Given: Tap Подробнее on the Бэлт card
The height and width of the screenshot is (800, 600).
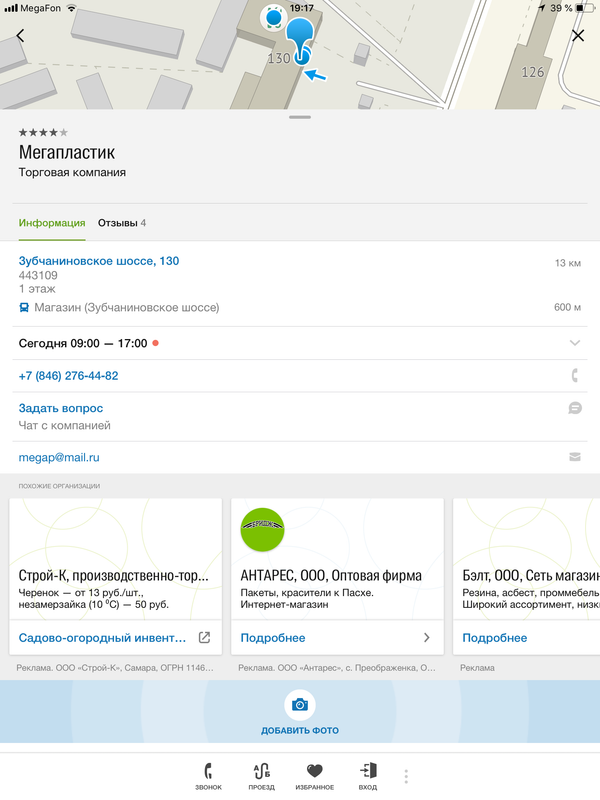Looking at the screenshot, I should [x=495, y=638].
